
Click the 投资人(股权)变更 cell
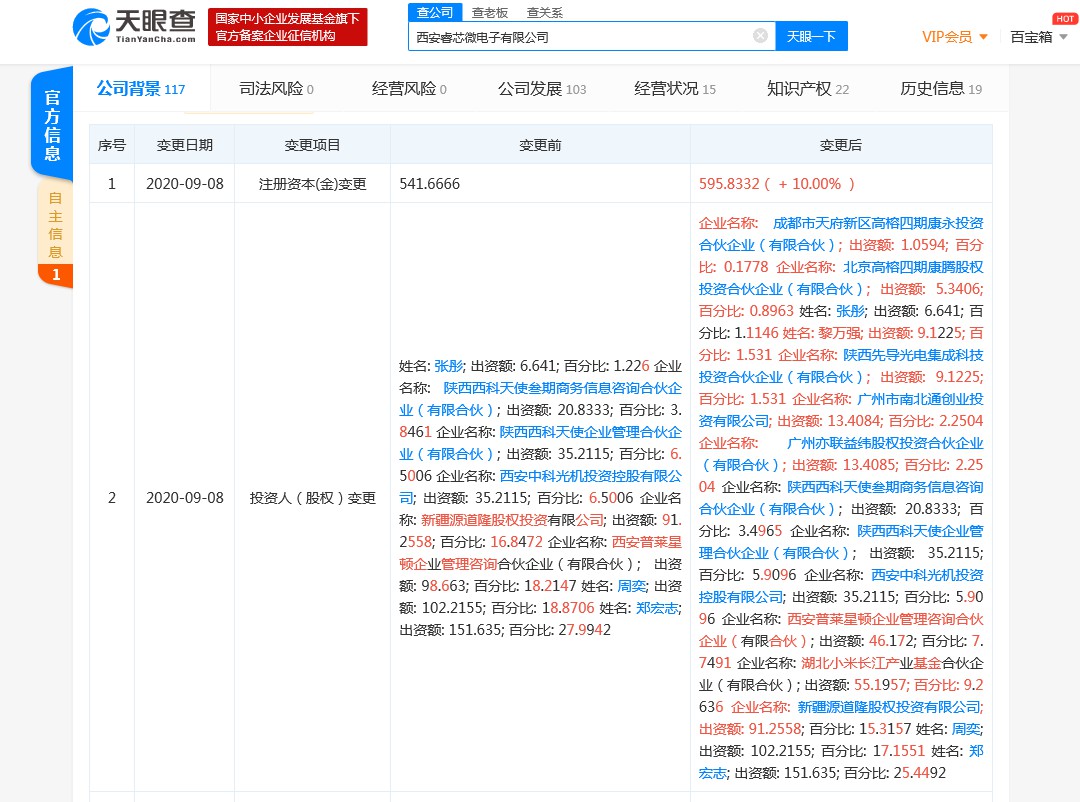(313, 497)
